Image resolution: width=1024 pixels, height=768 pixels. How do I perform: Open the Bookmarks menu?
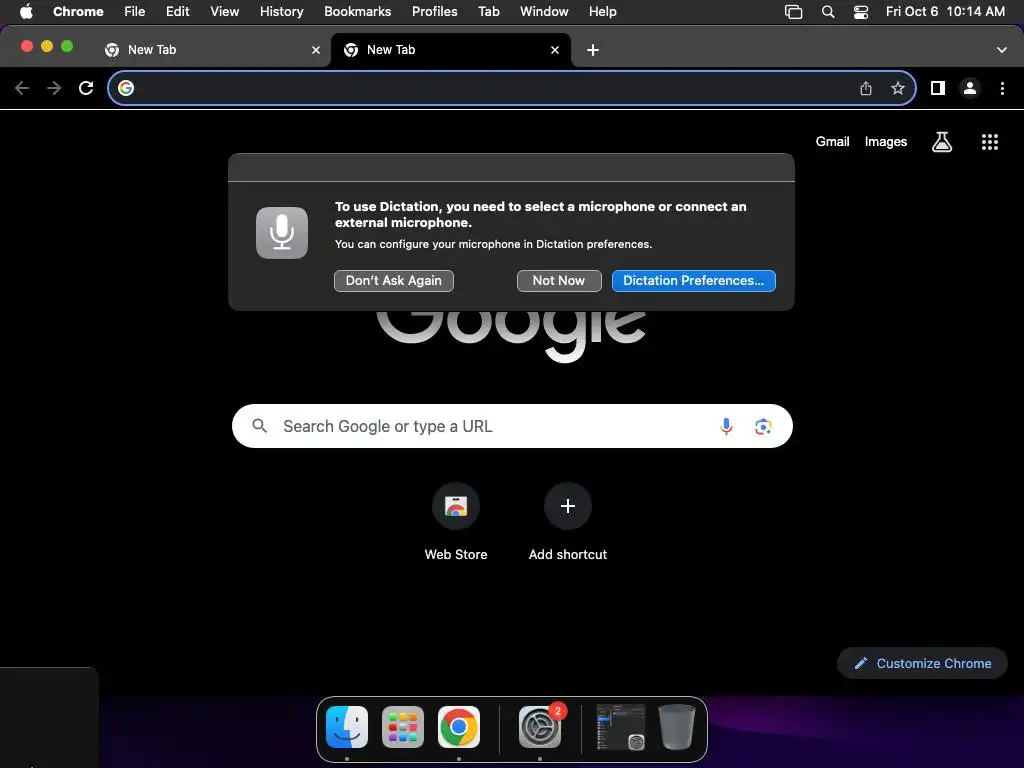coord(358,12)
